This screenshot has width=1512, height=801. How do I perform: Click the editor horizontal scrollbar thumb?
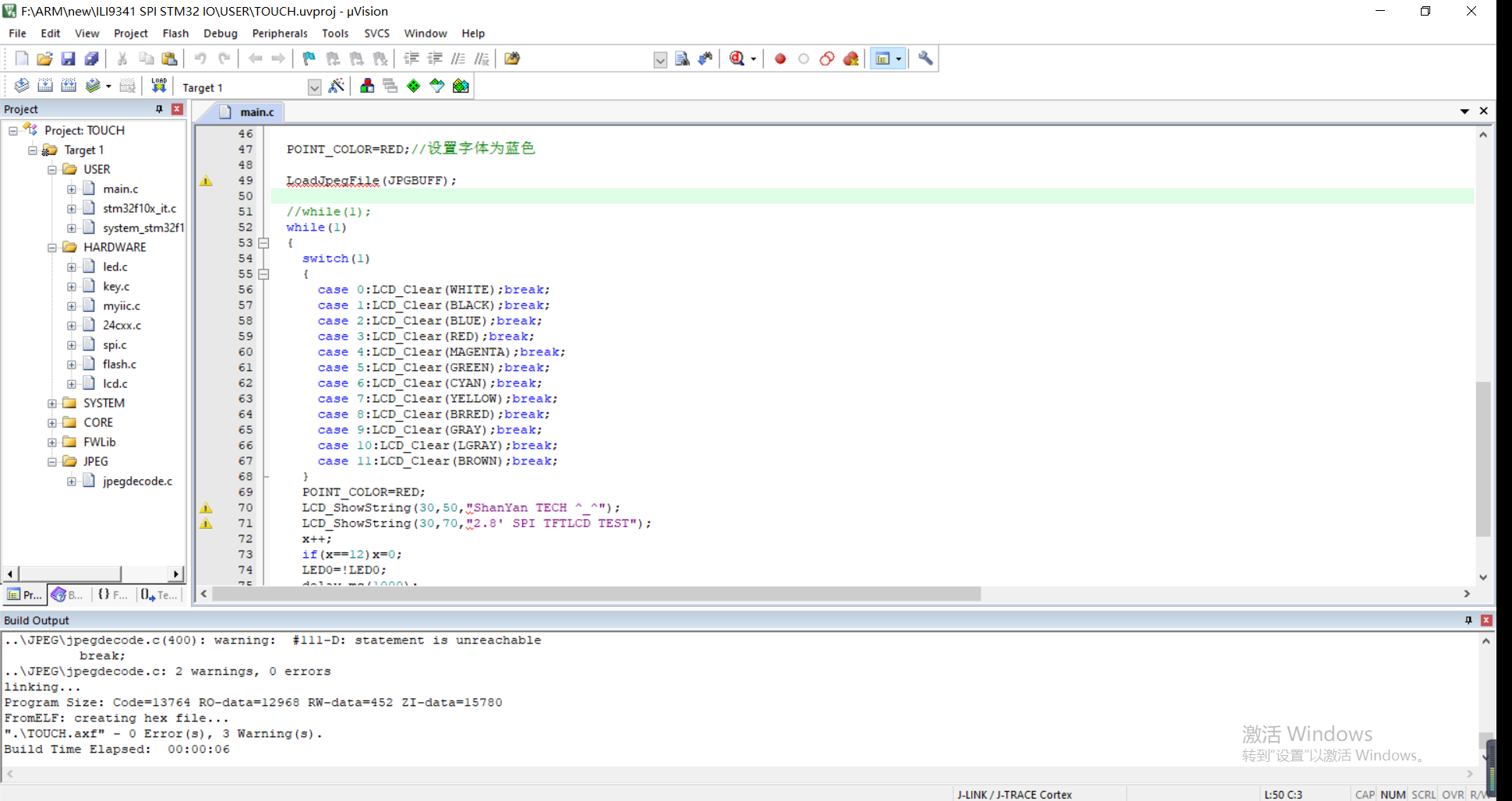596,594
